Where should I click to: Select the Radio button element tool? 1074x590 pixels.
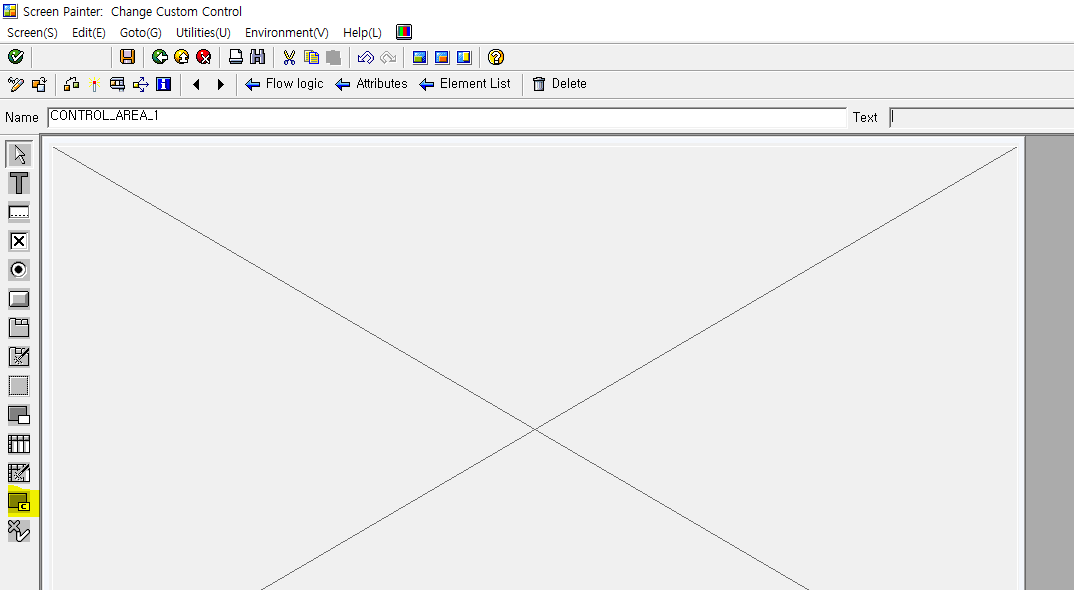click(x=18, y=269)
